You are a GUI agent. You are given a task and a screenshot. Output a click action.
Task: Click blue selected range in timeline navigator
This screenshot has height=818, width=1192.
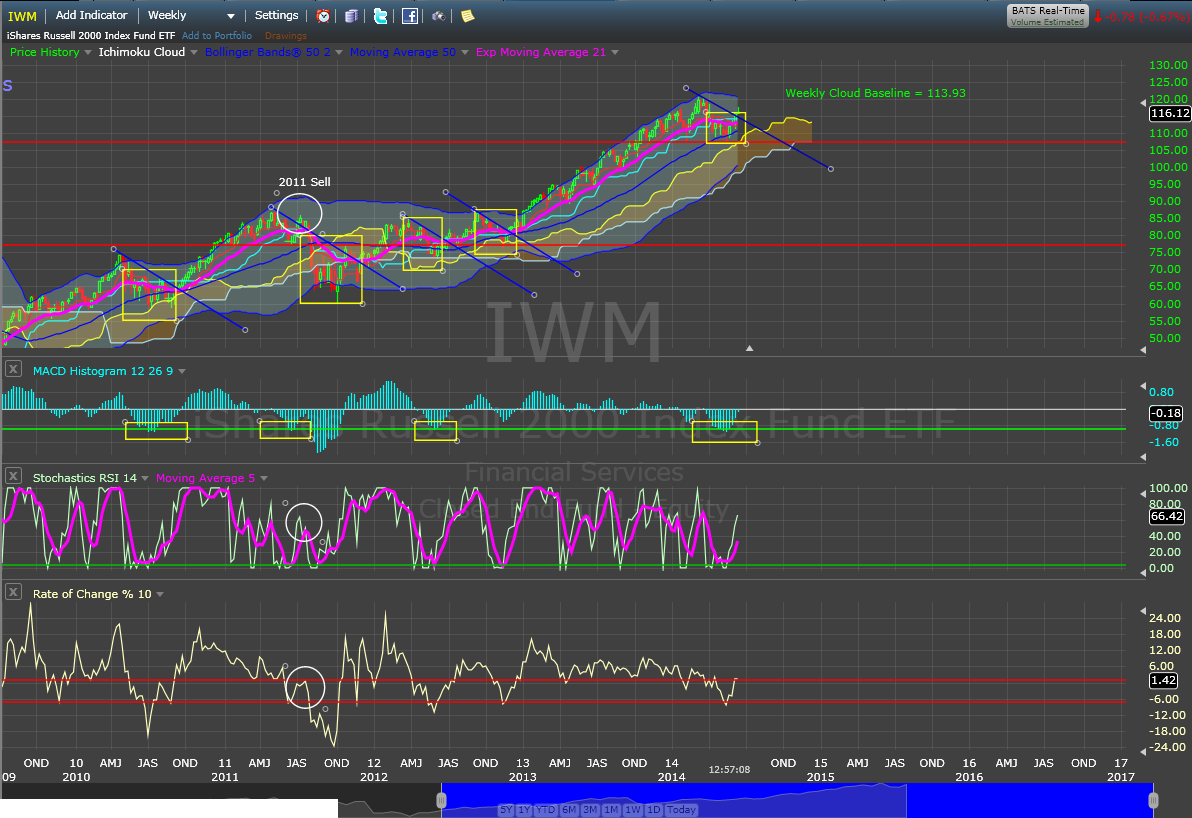pyautogui.click(x=797, y=800)
